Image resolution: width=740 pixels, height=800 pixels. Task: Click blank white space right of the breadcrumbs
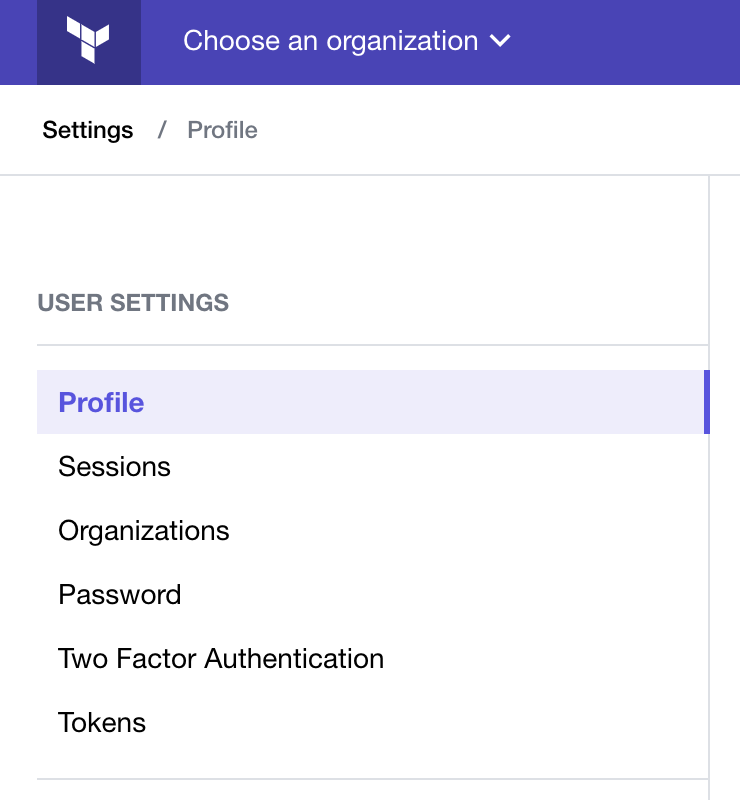[500, 130]
